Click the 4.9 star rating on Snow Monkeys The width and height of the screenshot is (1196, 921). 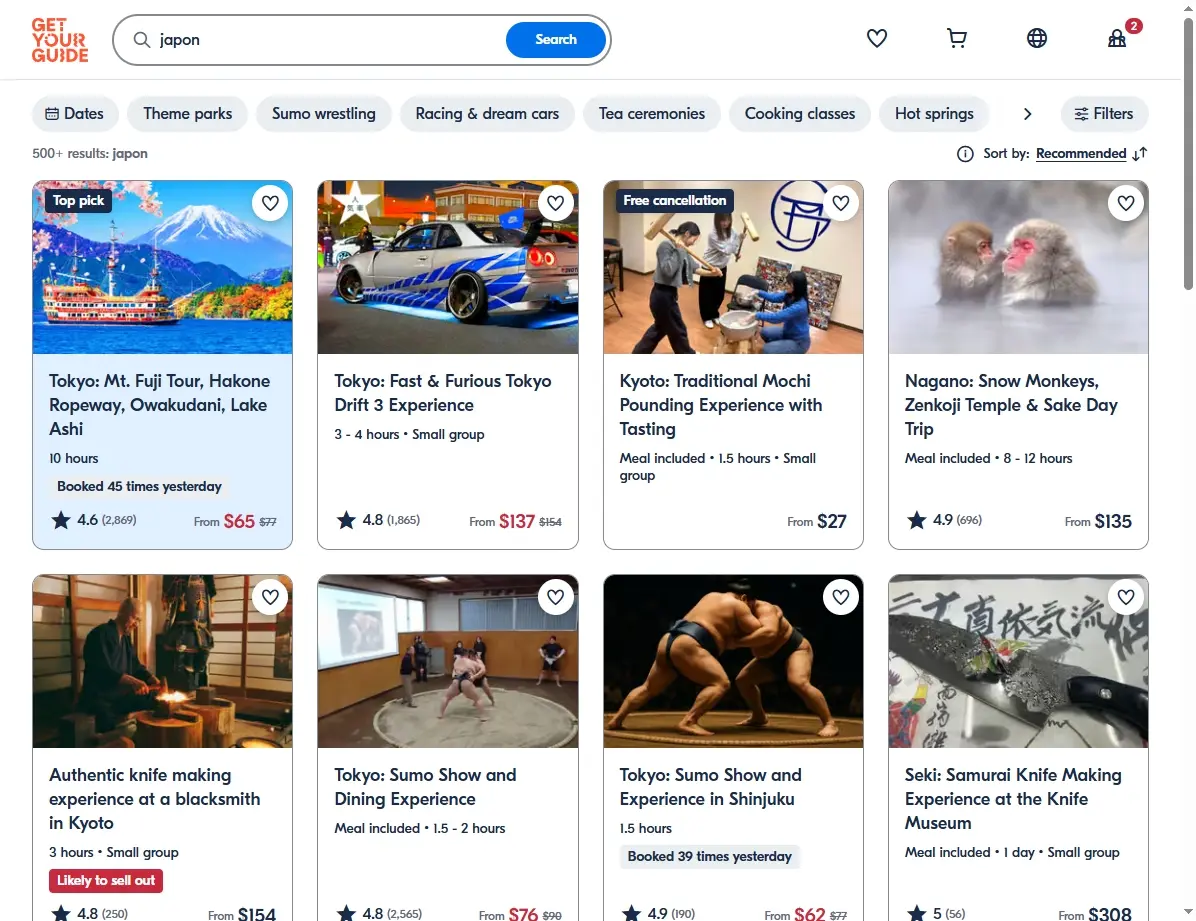[x=944, y=520]
